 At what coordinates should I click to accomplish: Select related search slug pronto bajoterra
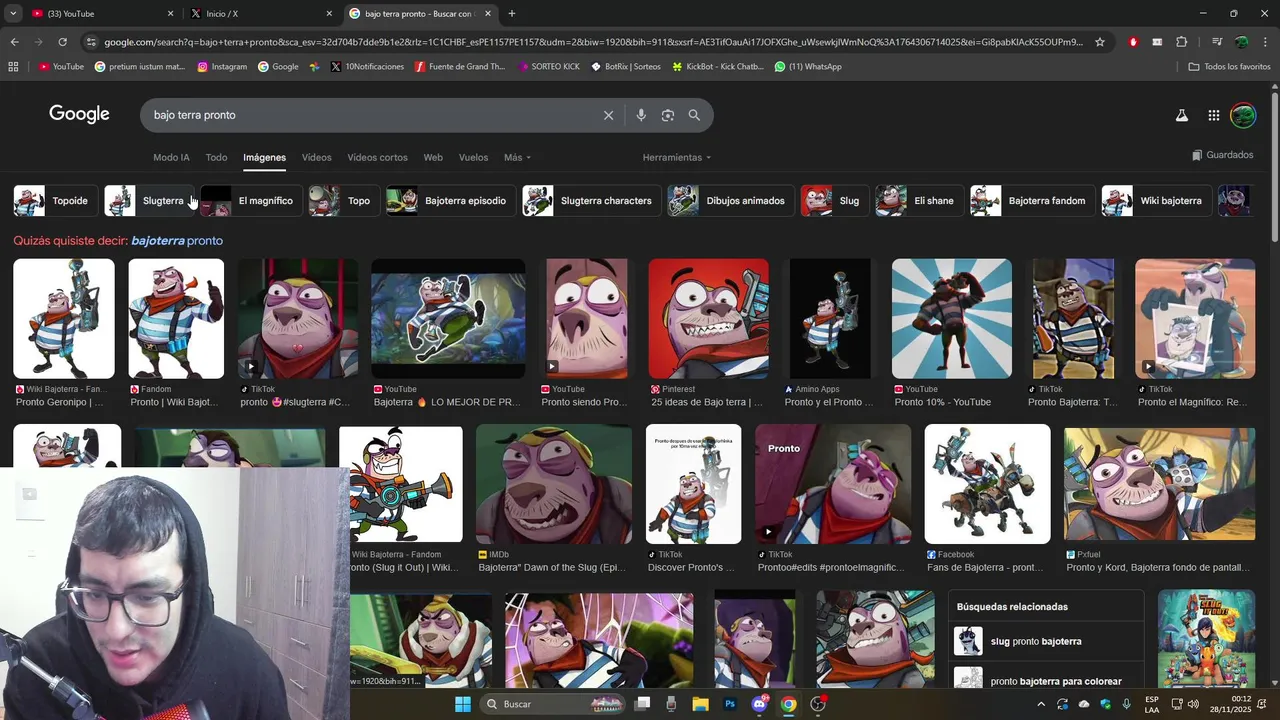point(1046,641)
